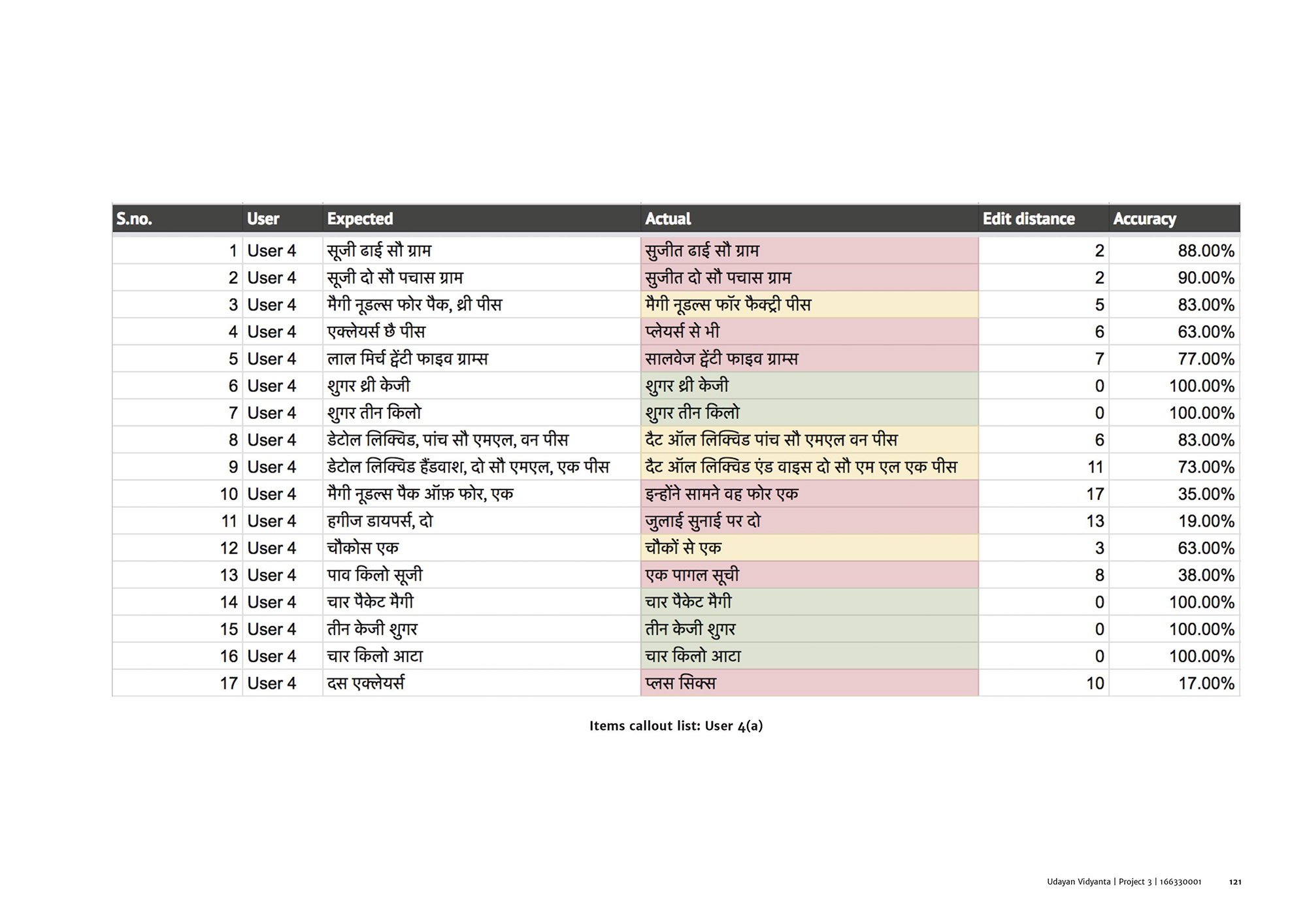Click the red Actual cell 'प्लस सिक्स'
Viewport: 1307px width, 924px height.
point(680,684)
